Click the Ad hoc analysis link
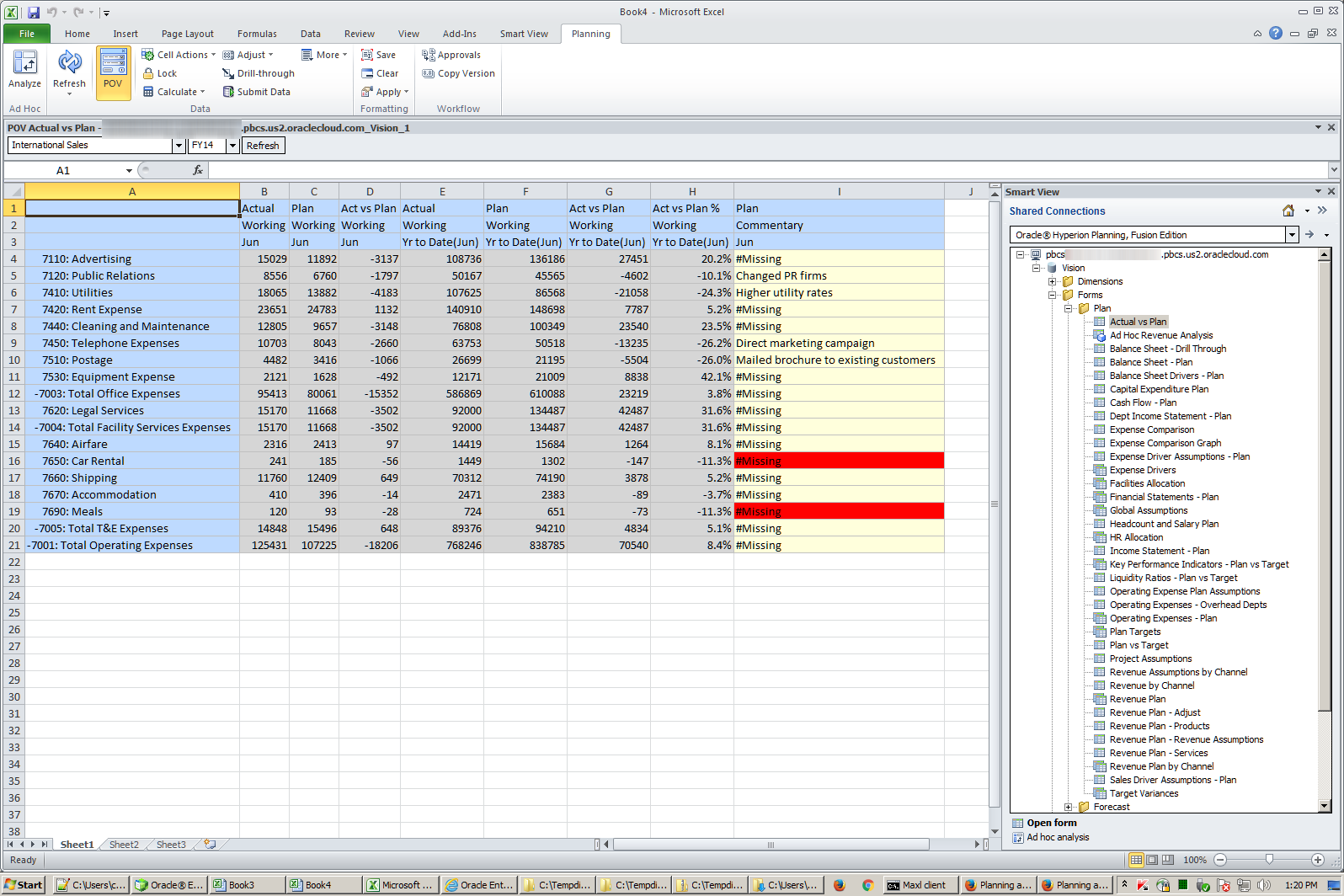The height and width of the screenshot is (896, 1344). 1058,838
